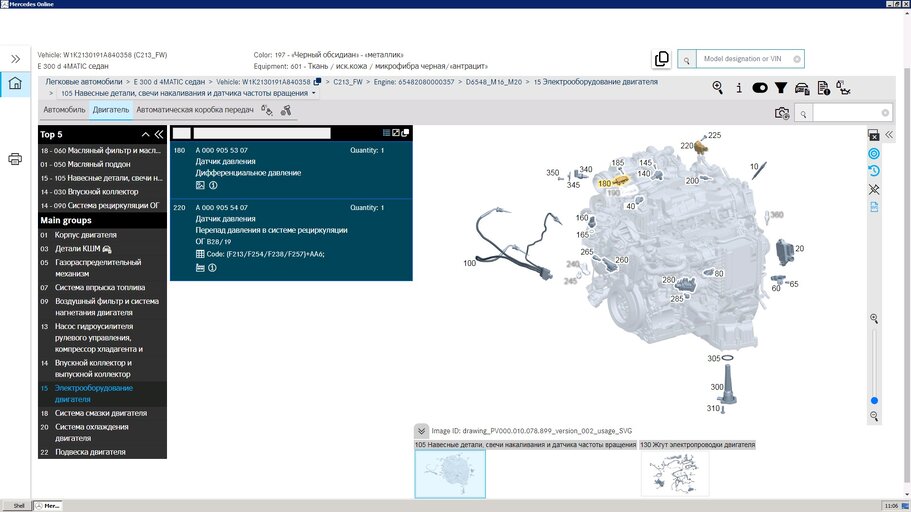This screenshot has height=512, width=911.
Task: Click the zoom-plus search icon in the toolbar
Action: pos(718,88)
